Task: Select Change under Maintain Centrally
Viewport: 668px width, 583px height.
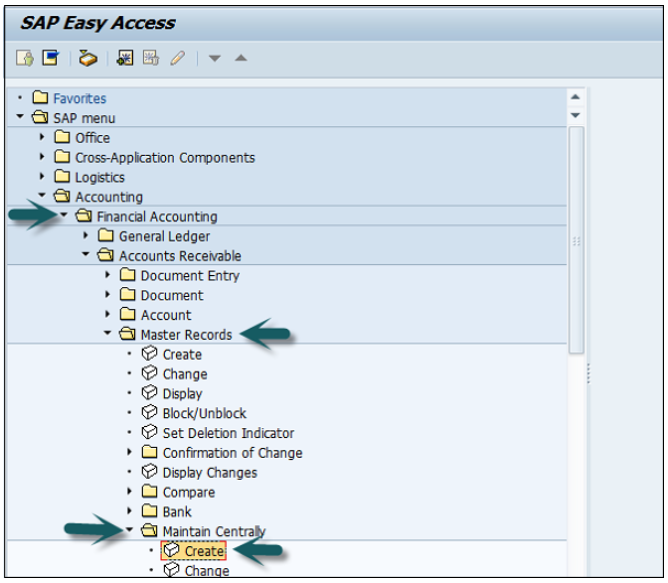Action: pos(207,571)
